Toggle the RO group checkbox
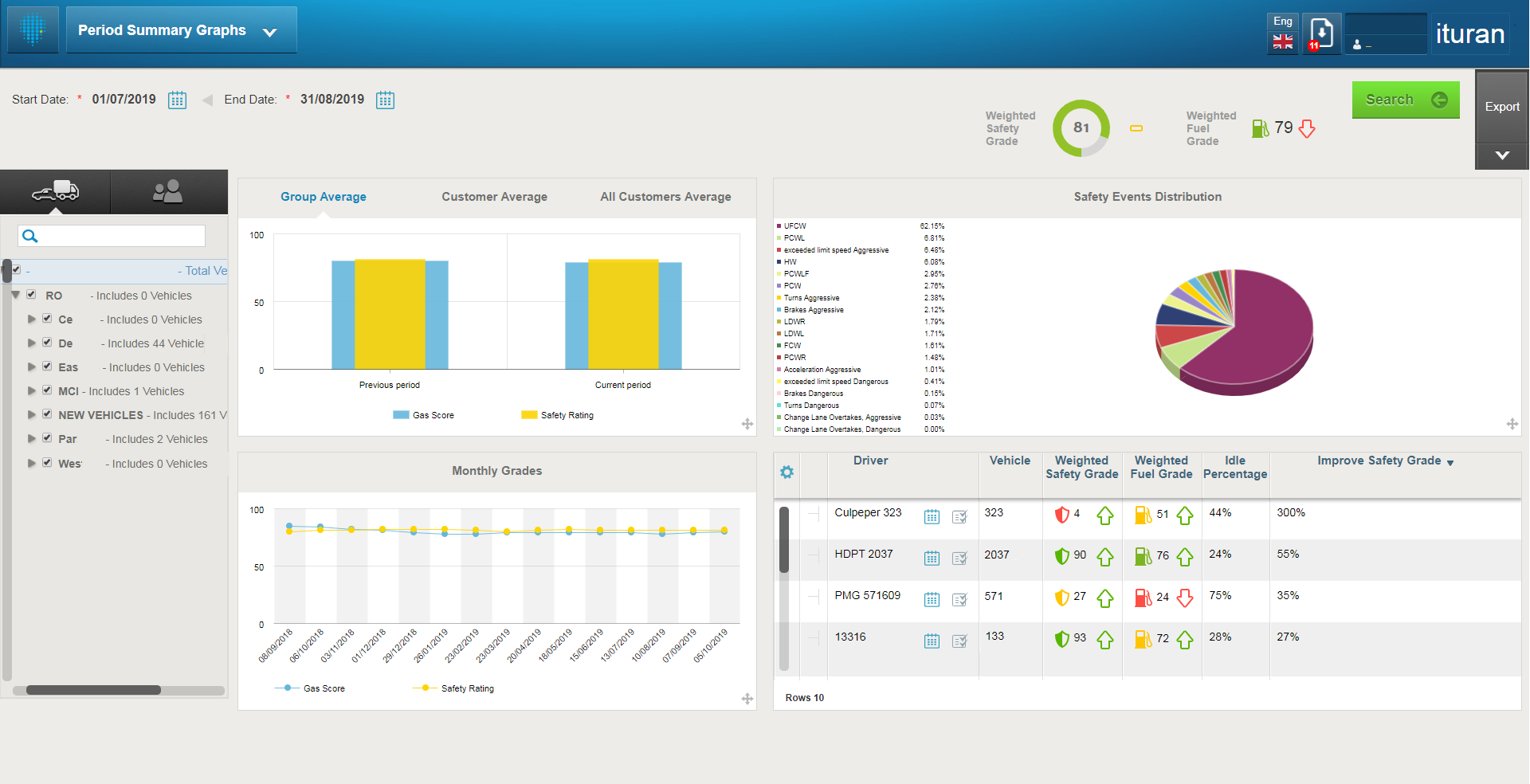The image size is (1530, 784). [31, 294]
